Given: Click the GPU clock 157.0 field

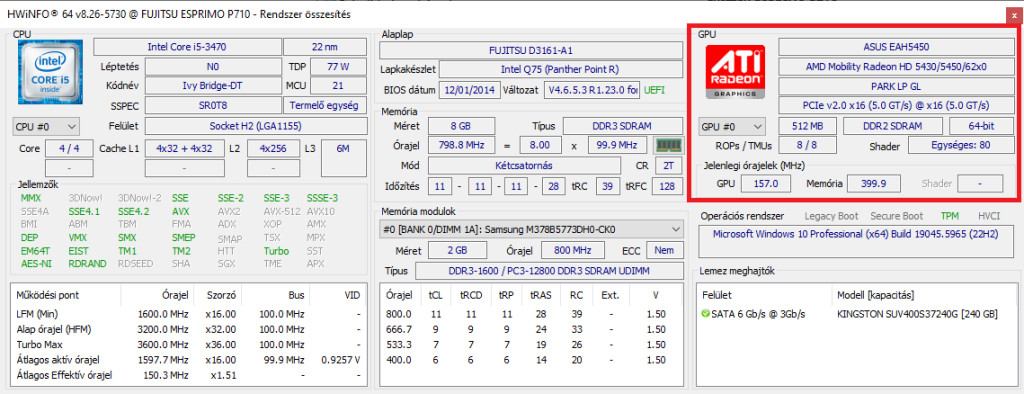Looking at the screenshot, I should click(766, 184).
